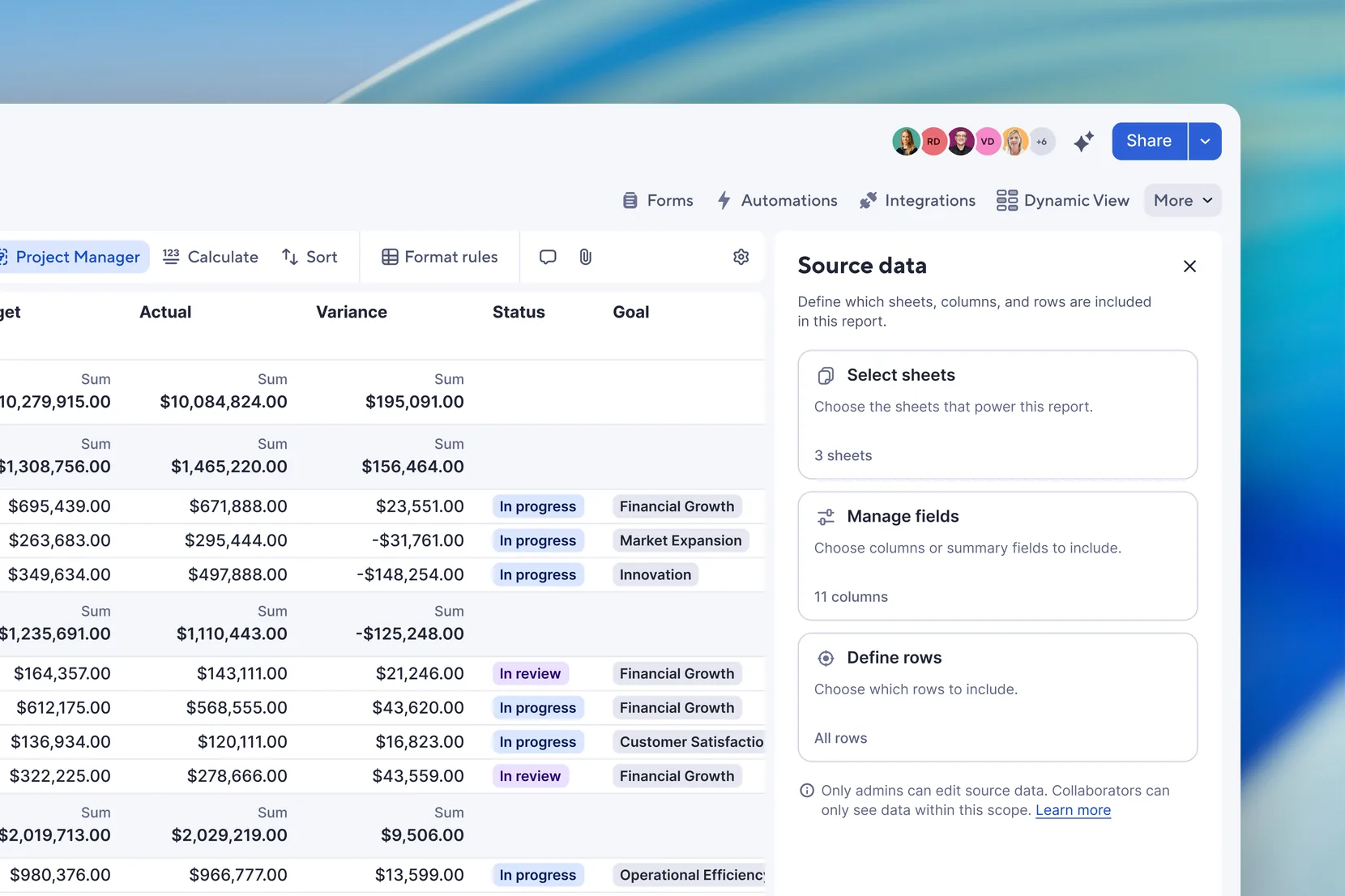The image size is (1345, 896).
Task: Click the RD collaborator avatar
Action: tap(933, 141)
